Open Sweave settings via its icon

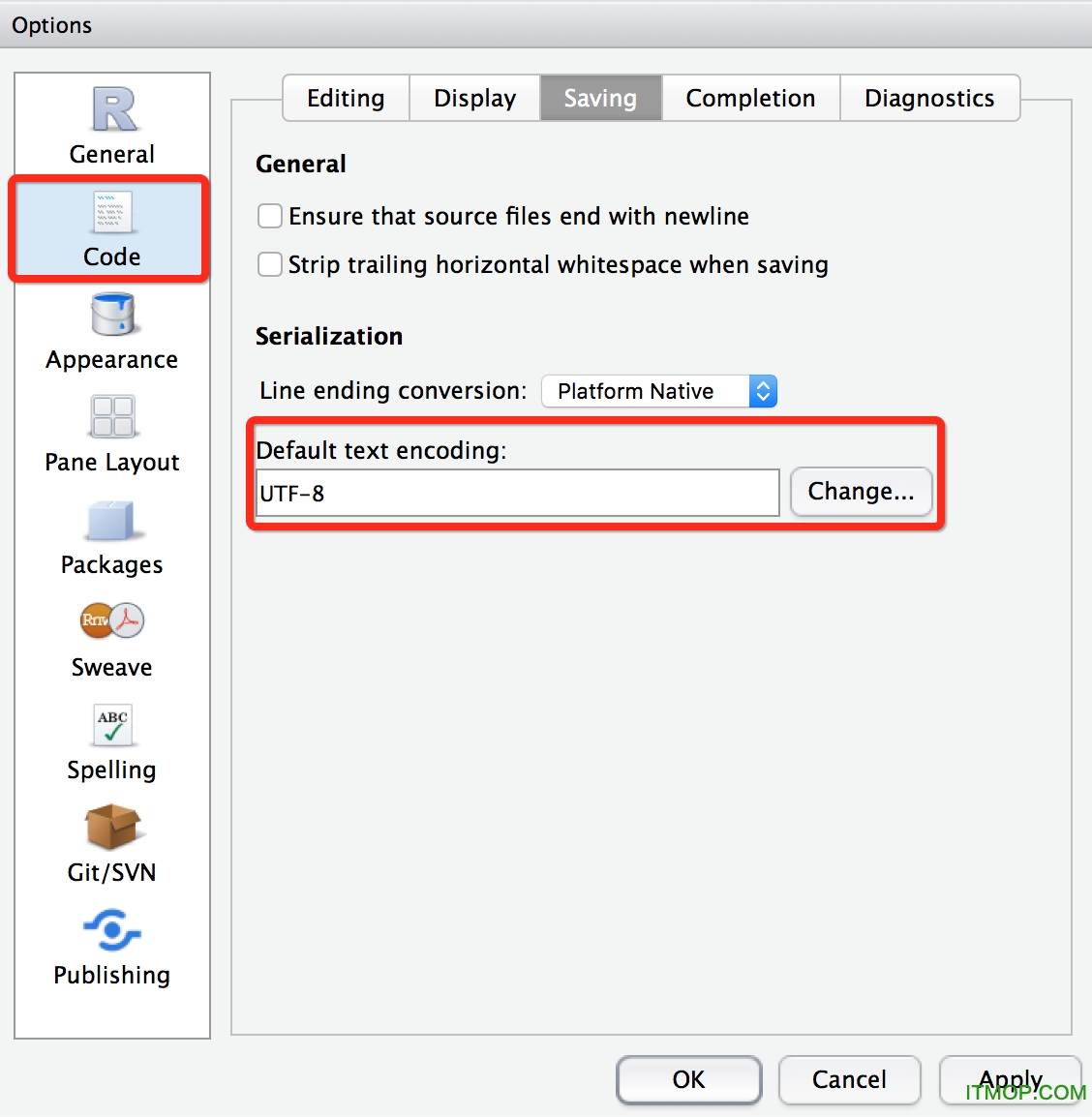[x=111, y=620]
